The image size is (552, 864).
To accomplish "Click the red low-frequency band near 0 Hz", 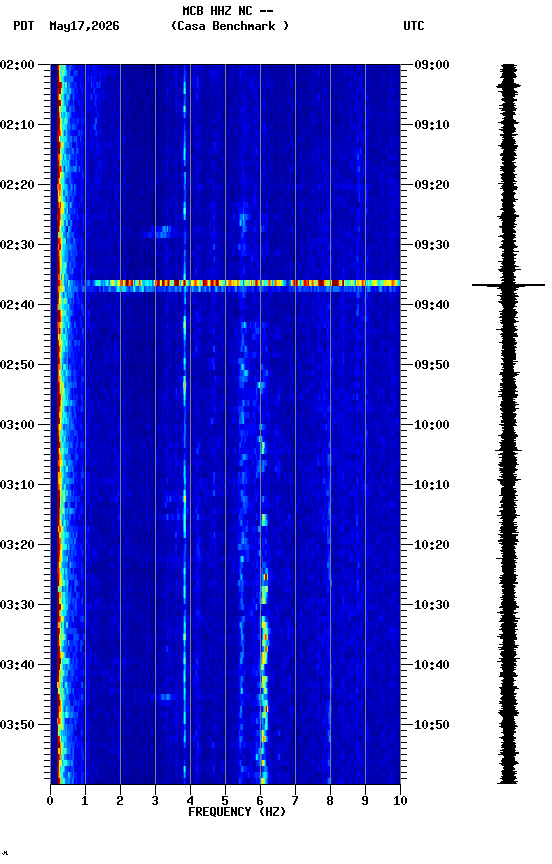I will (57, 424).
